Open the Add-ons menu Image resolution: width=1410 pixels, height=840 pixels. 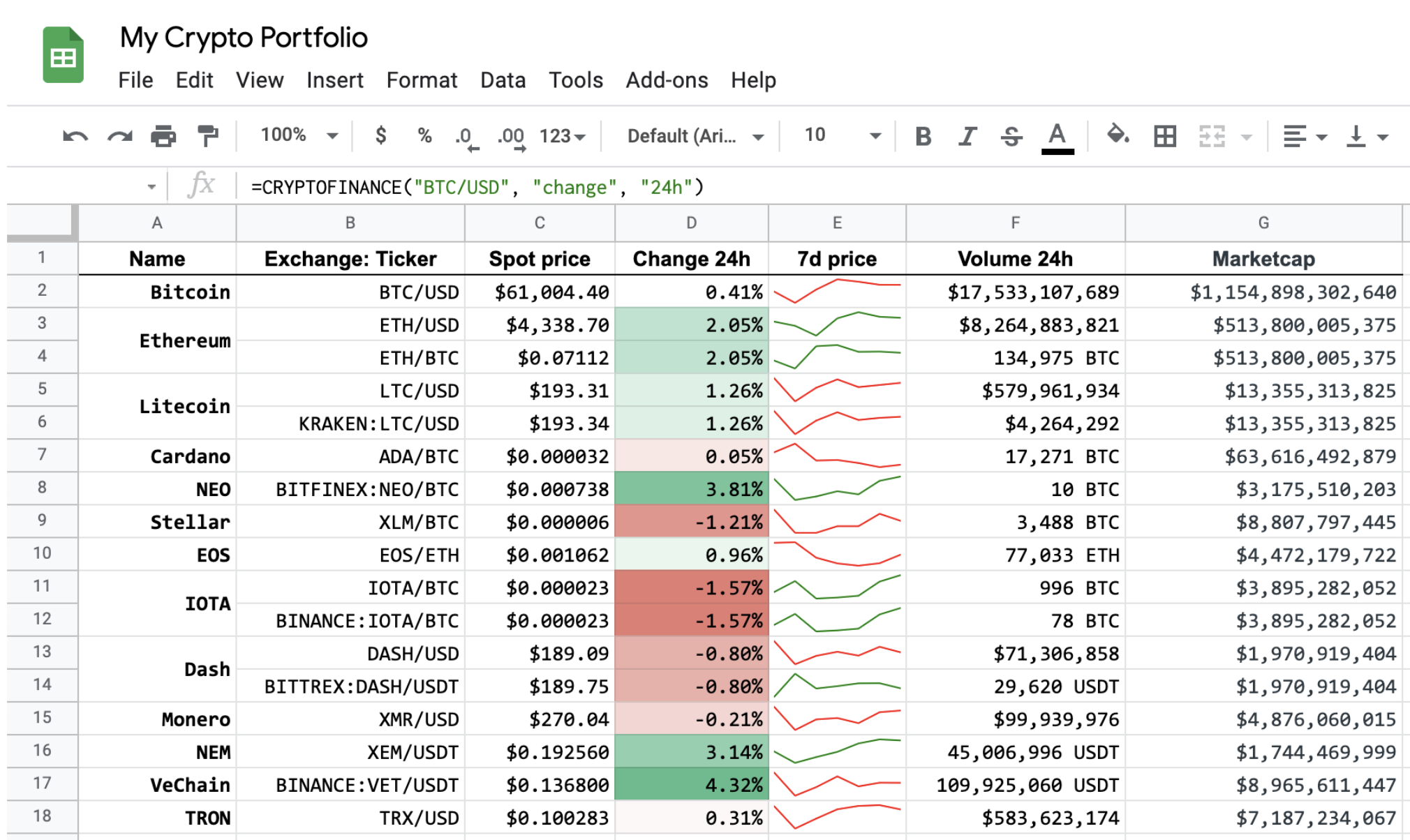(667, 80)
